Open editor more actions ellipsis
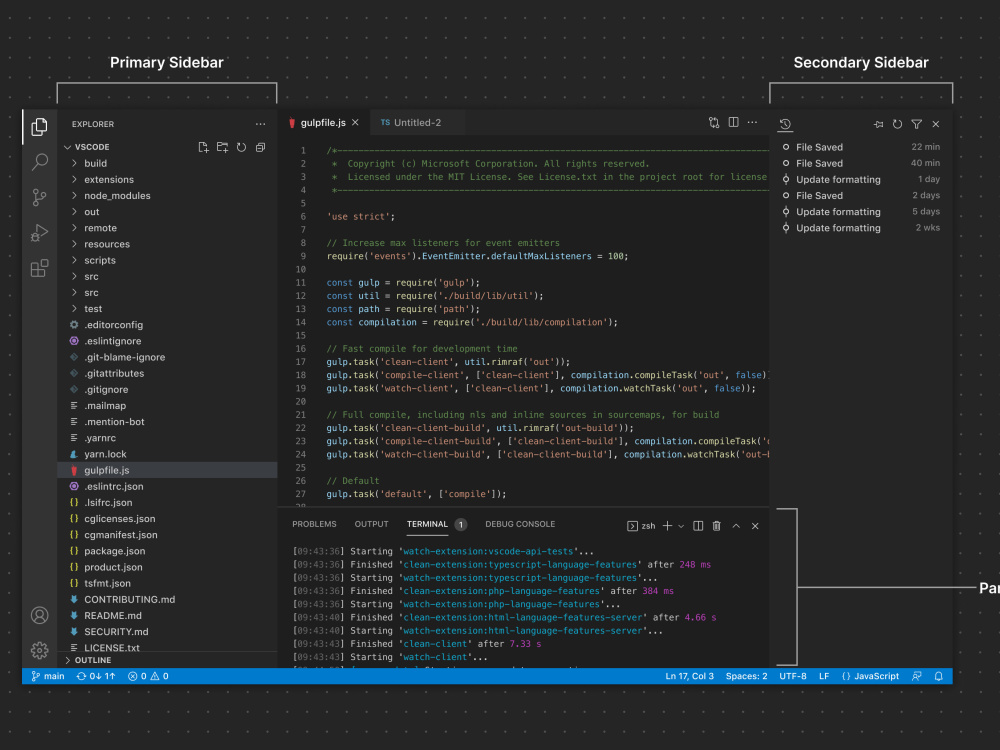The width and height of the screenshot is (1000, 750). tap(753, 122)
